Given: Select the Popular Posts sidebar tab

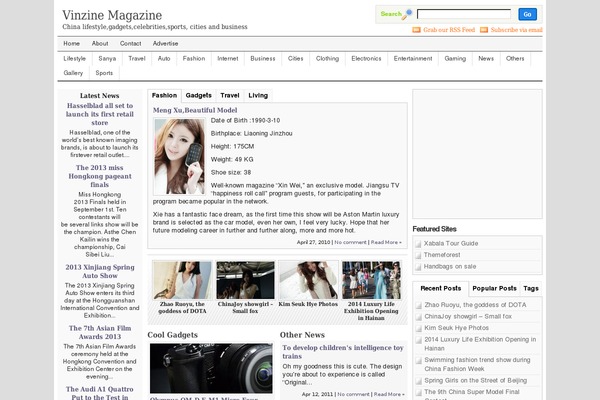Looking at the screenshot, I should click(x=494, y=289).
